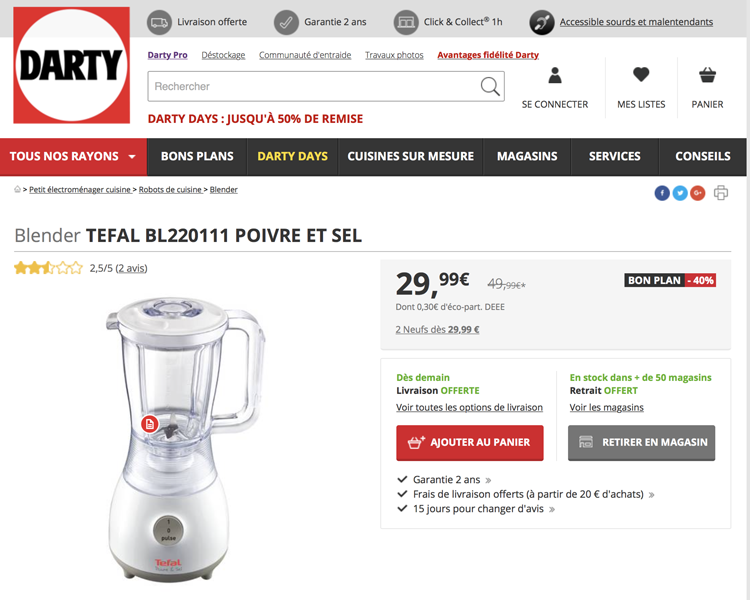Click the red document icon on blender image
Screen dimensions: 750x600
pyautogui.click(x=150, y=424)
